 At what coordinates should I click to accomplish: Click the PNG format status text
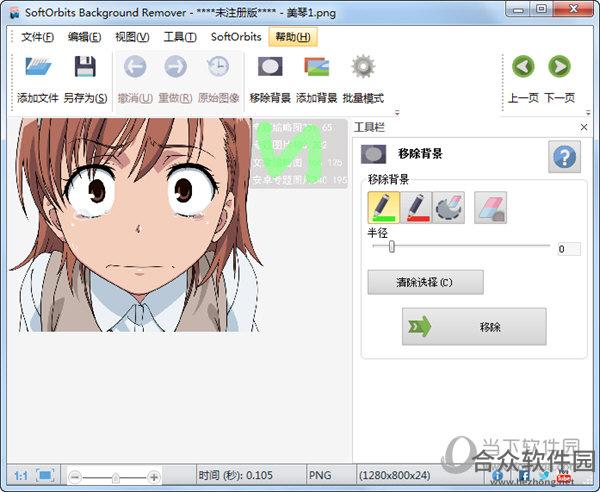(x=320, y=475)
